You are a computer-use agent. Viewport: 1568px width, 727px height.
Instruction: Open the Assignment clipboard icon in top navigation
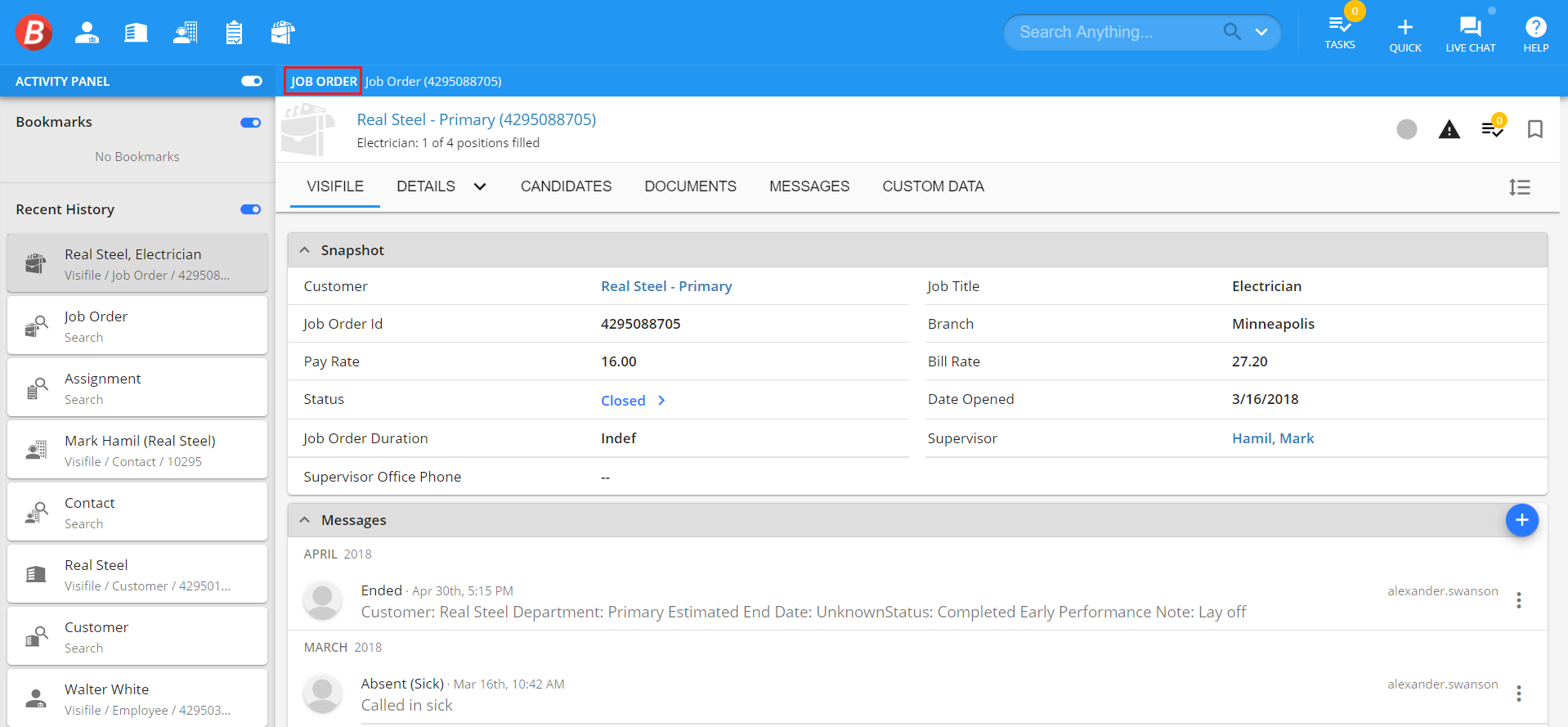click(x=235, y=32)
